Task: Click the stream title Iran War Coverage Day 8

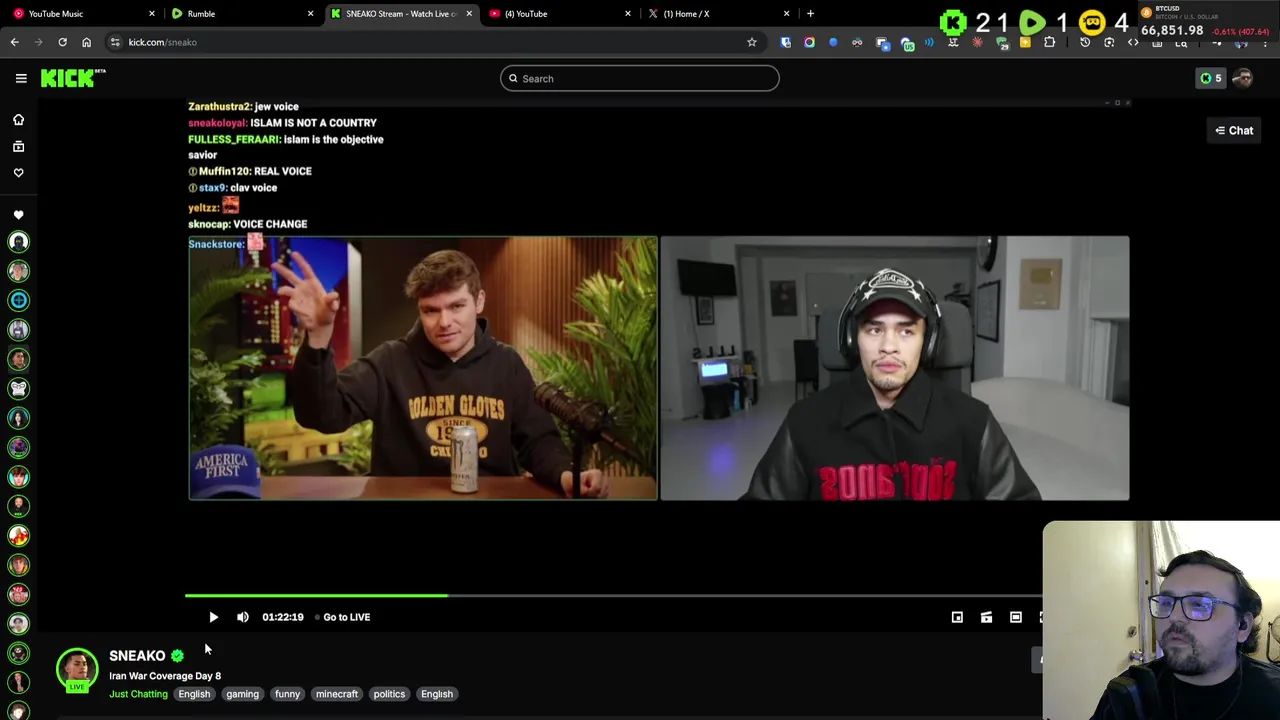Action: (165, 676)
